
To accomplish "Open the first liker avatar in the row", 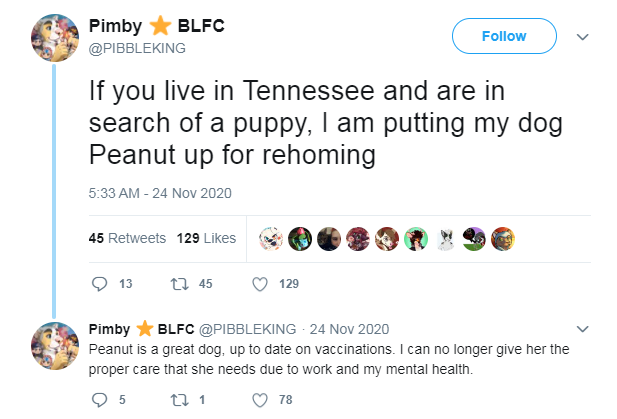I will coord(271,239).
